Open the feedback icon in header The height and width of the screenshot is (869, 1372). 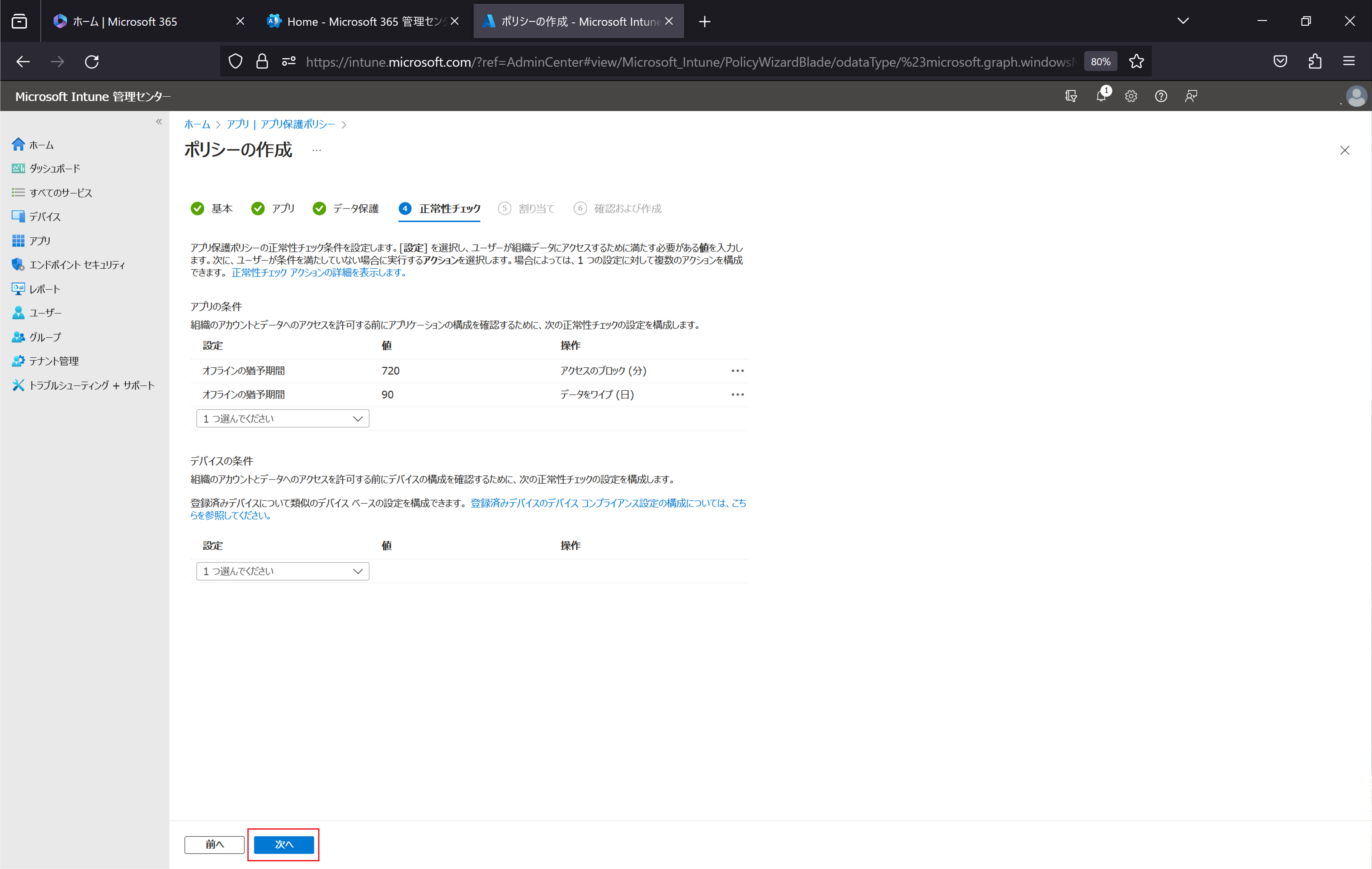click(1191, 96)
